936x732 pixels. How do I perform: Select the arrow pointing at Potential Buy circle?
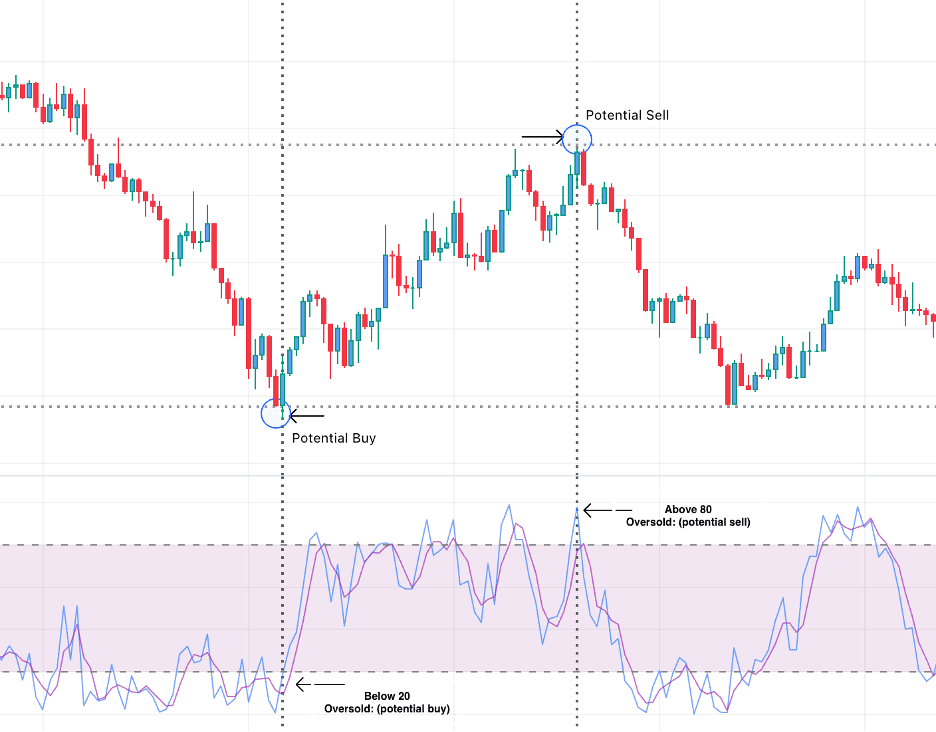tap(307, 415)
